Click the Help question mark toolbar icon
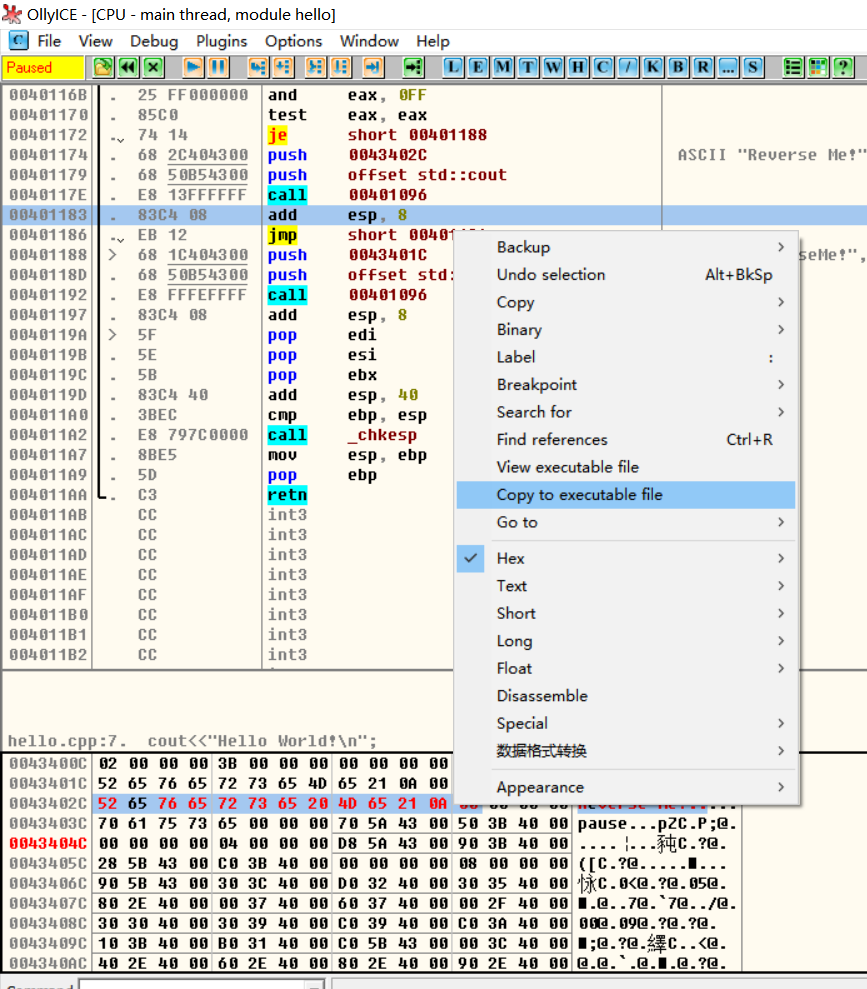867x989 pixels. click(x=843, y=67)
